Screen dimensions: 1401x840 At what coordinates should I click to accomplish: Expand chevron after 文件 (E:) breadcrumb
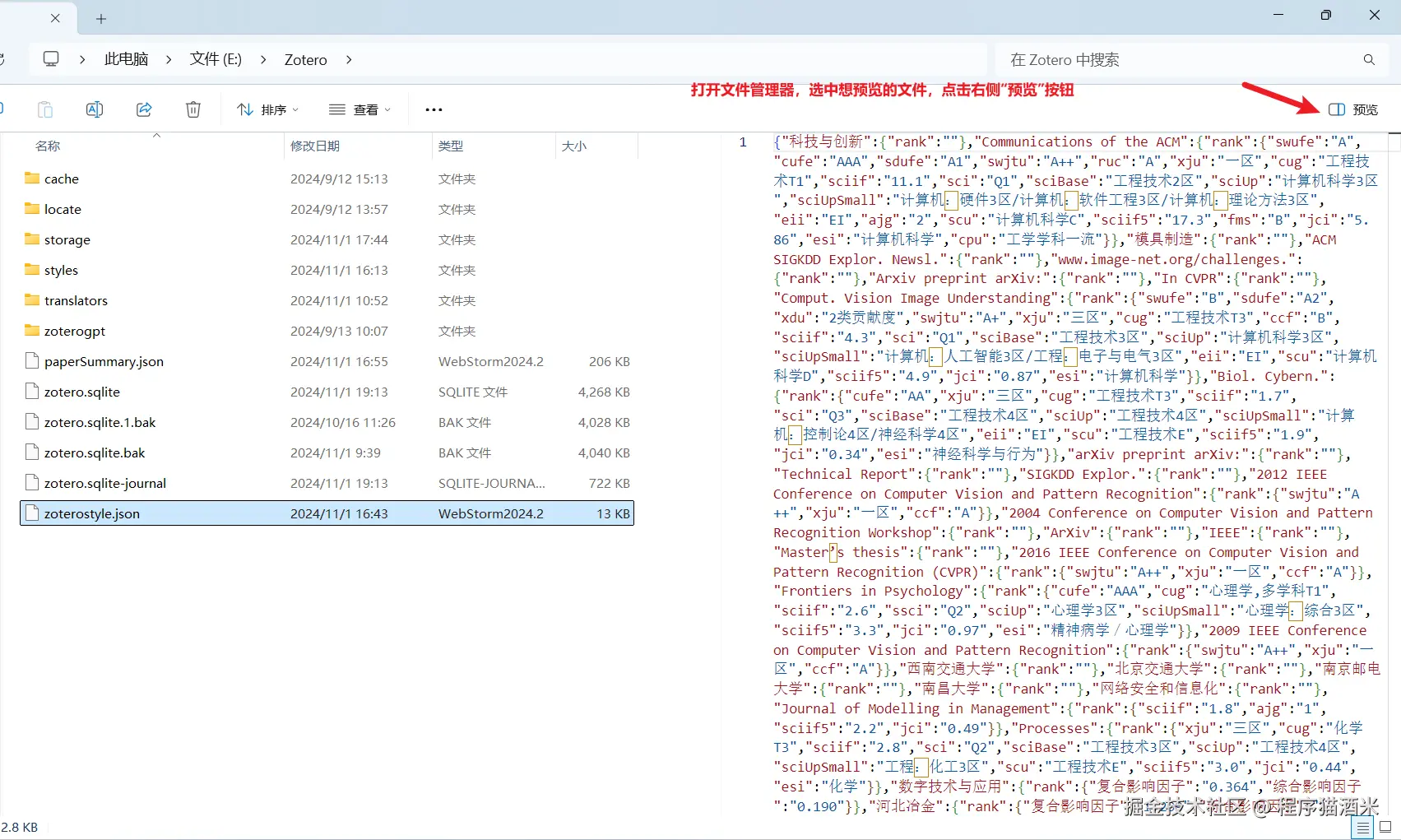point(263,59)
